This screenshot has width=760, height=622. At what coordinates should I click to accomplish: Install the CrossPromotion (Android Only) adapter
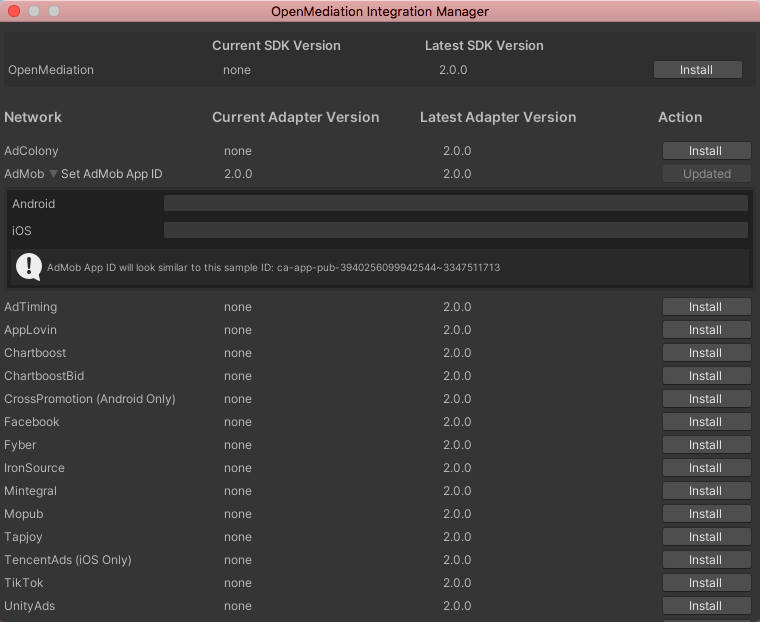click(x=706, y=399)
